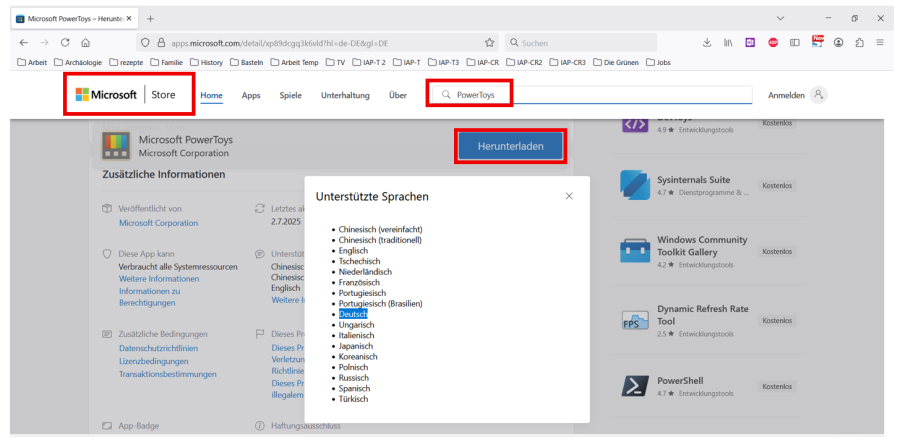The width and height of the screenshot is (900, 444).
Task: Open the Über menu item
Action: [398, 96]
